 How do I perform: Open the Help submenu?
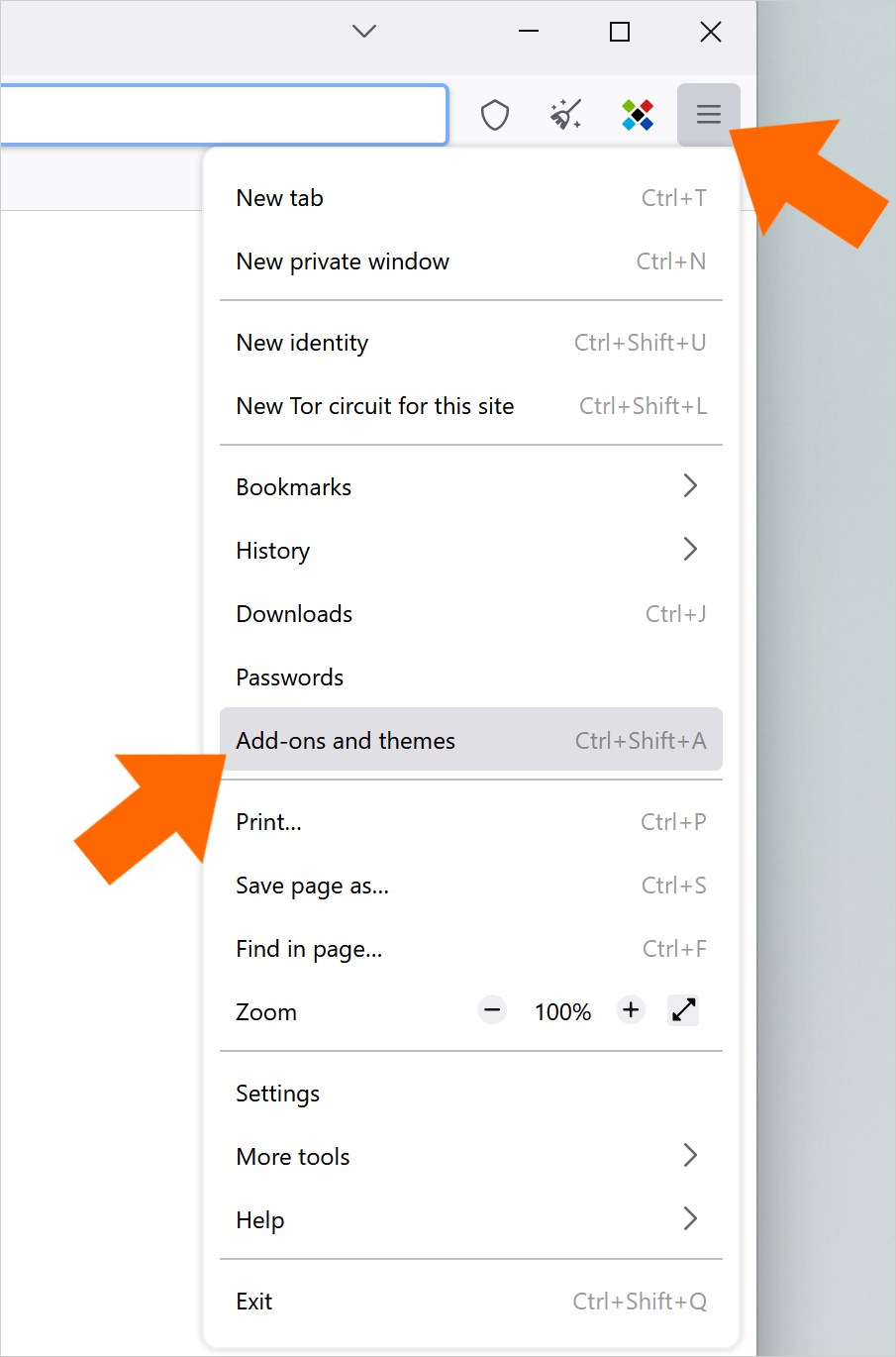coord(471,1219)
